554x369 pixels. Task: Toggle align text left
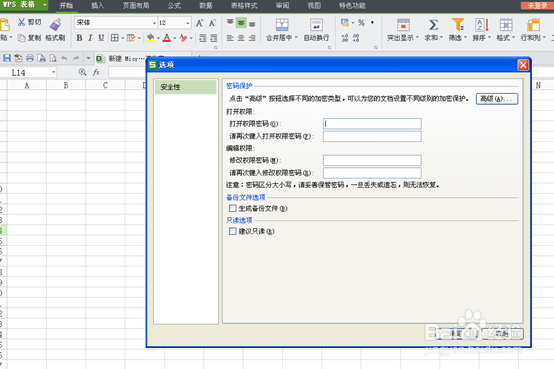[230, 38]
